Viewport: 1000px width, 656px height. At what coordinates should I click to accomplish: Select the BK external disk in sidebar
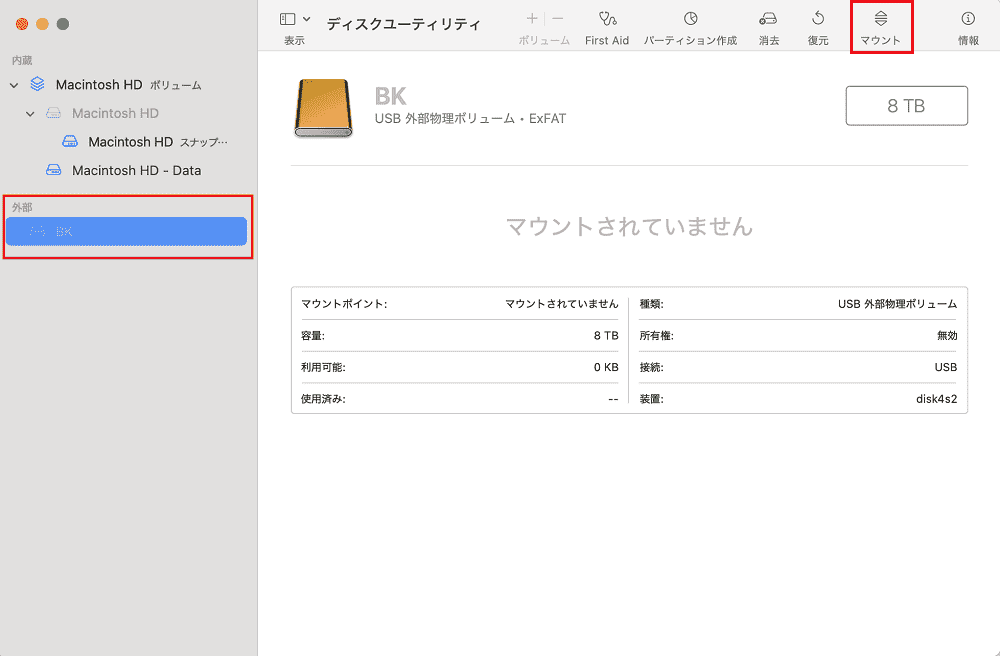[x=126, y=231]
